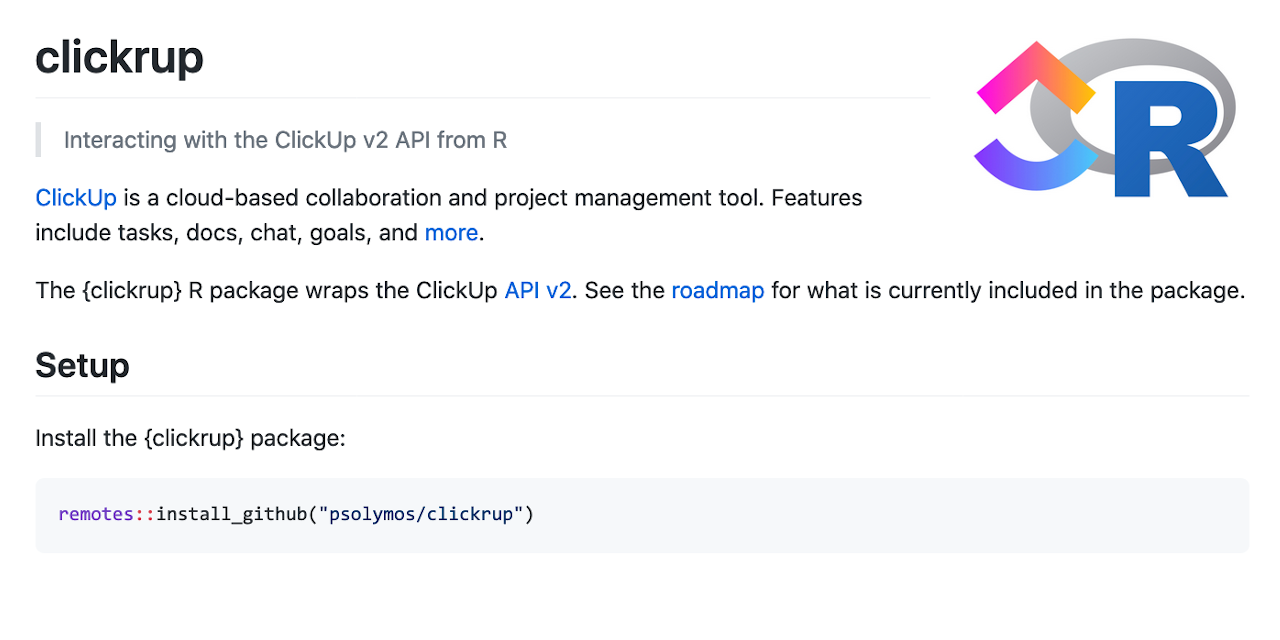The height and width of the screenshot is (640, 1280).
Task: Click the "Install the {clickrup} package:" text
Action: point(190,439)
